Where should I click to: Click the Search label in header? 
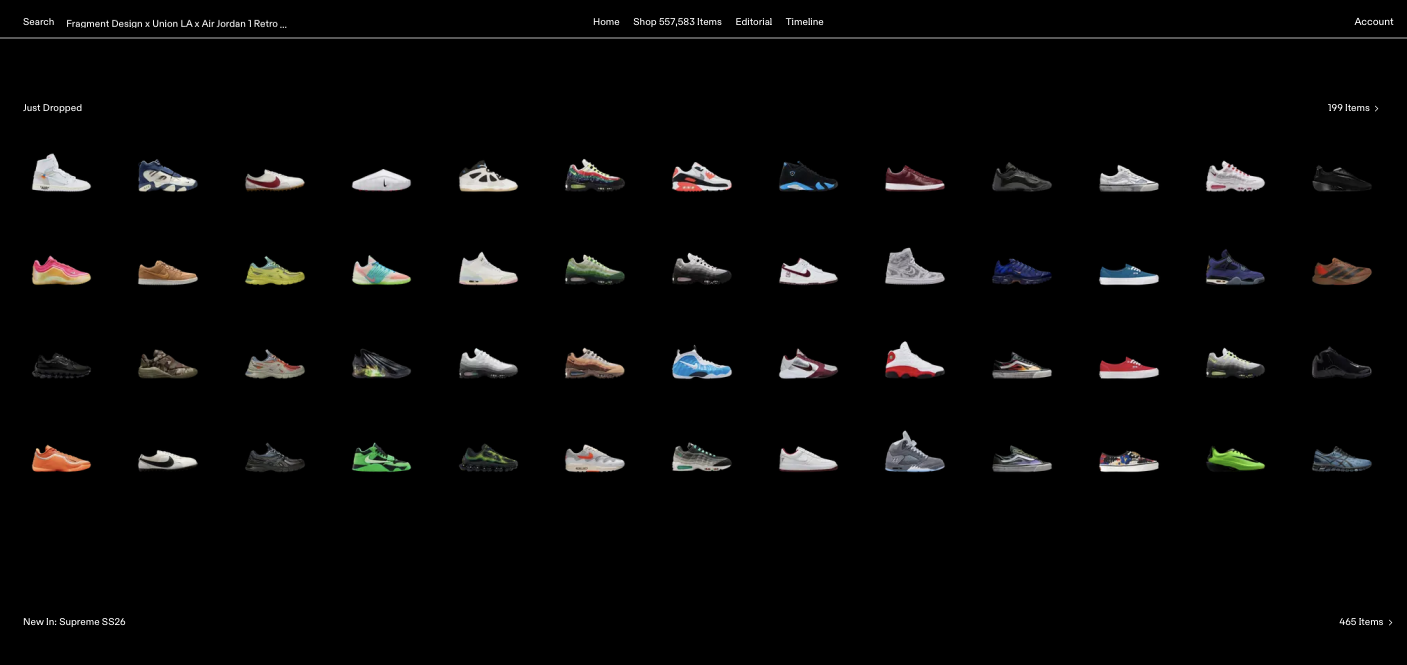(39, 22)
